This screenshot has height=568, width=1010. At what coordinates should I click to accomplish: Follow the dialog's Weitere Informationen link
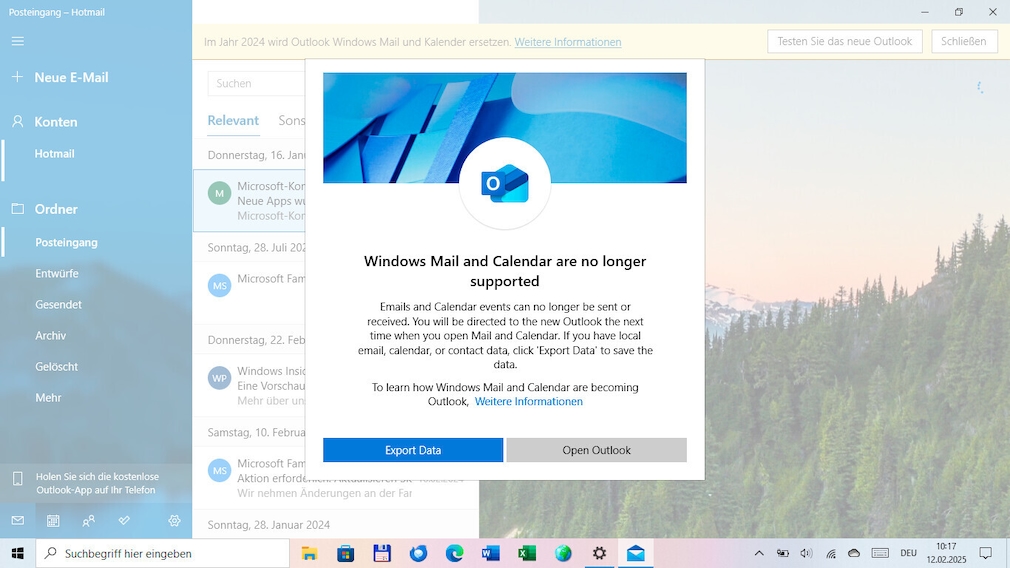528,402
